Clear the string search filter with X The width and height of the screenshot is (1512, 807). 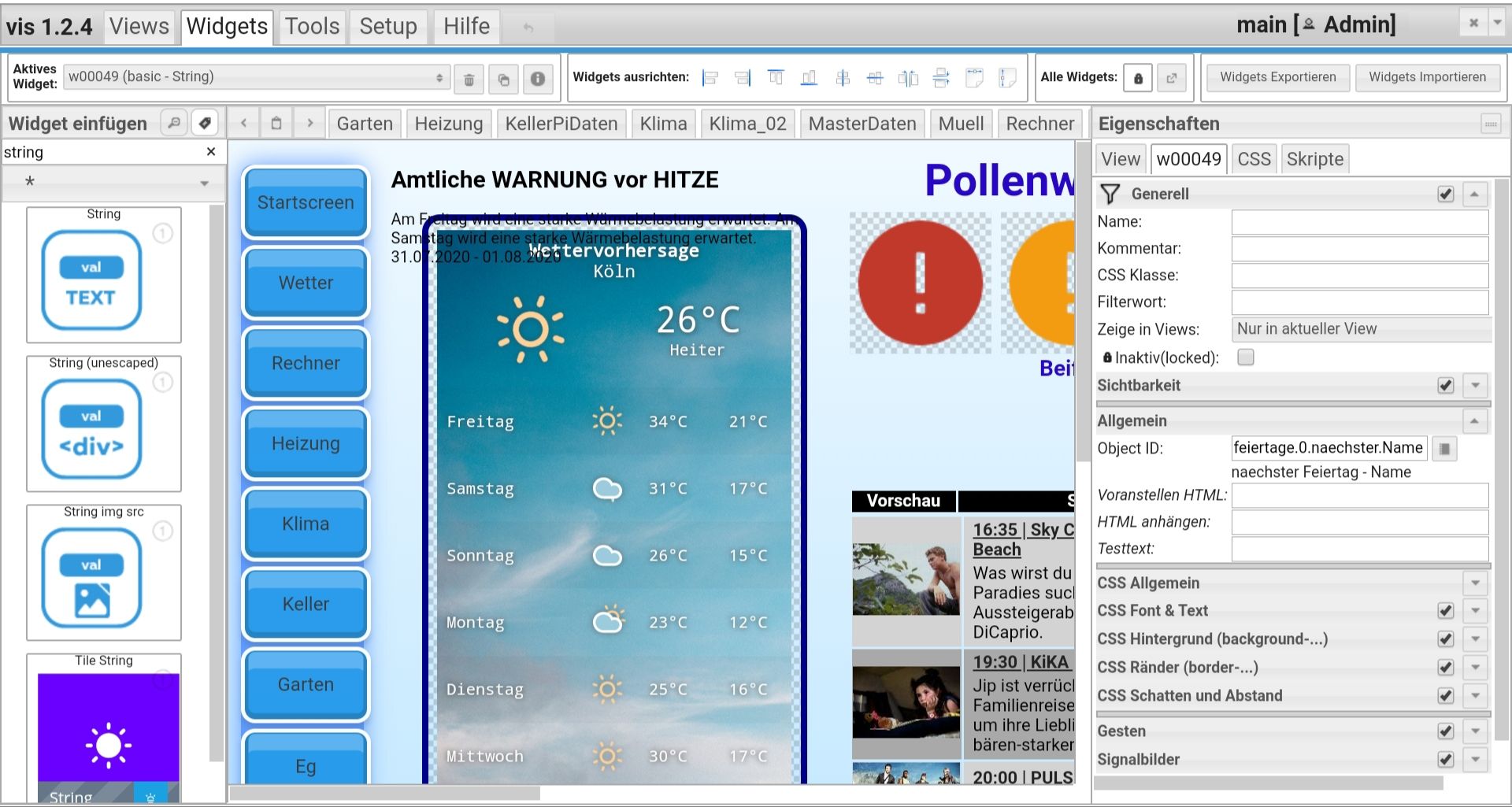point(211,151)
